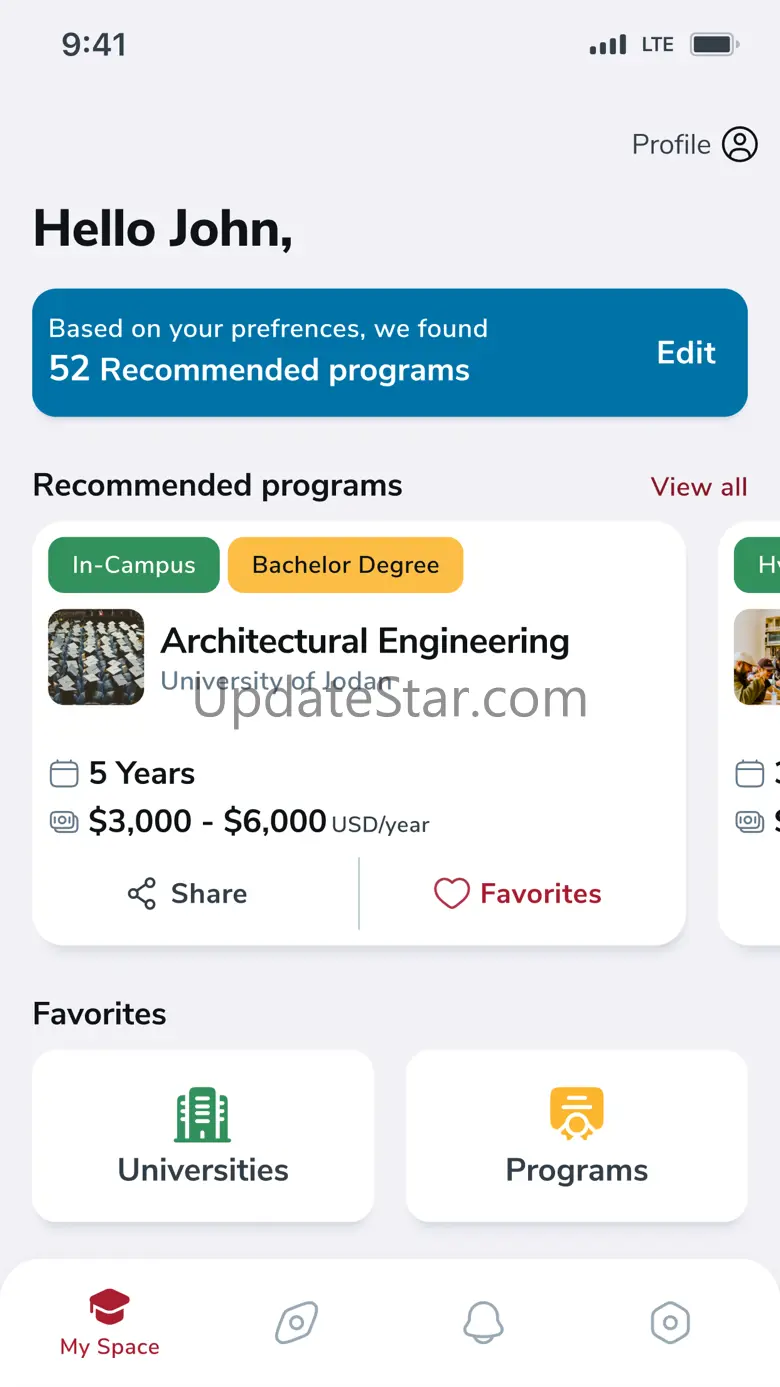The height and width of the screenshot is (1387, 780).
Task: Open the Architectural Engineering program title
Action: pyautogui.click(x=365, y=641)
